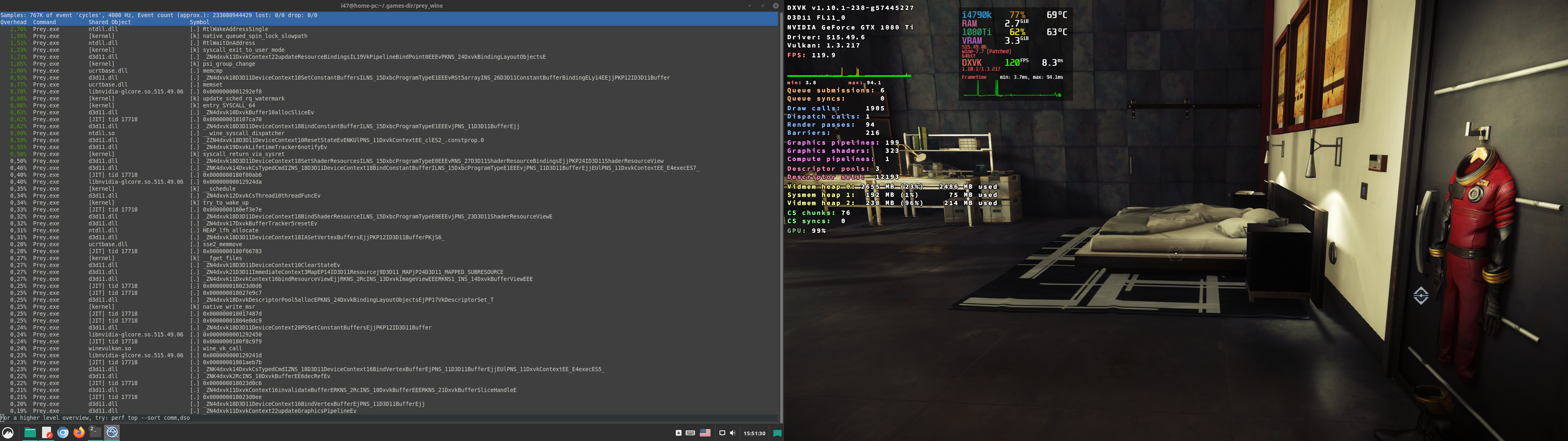Viewport: 1568px width, 441px height.
Task: Click the VRAM 3.3 GiB overlay line
Action: [995, 40]
